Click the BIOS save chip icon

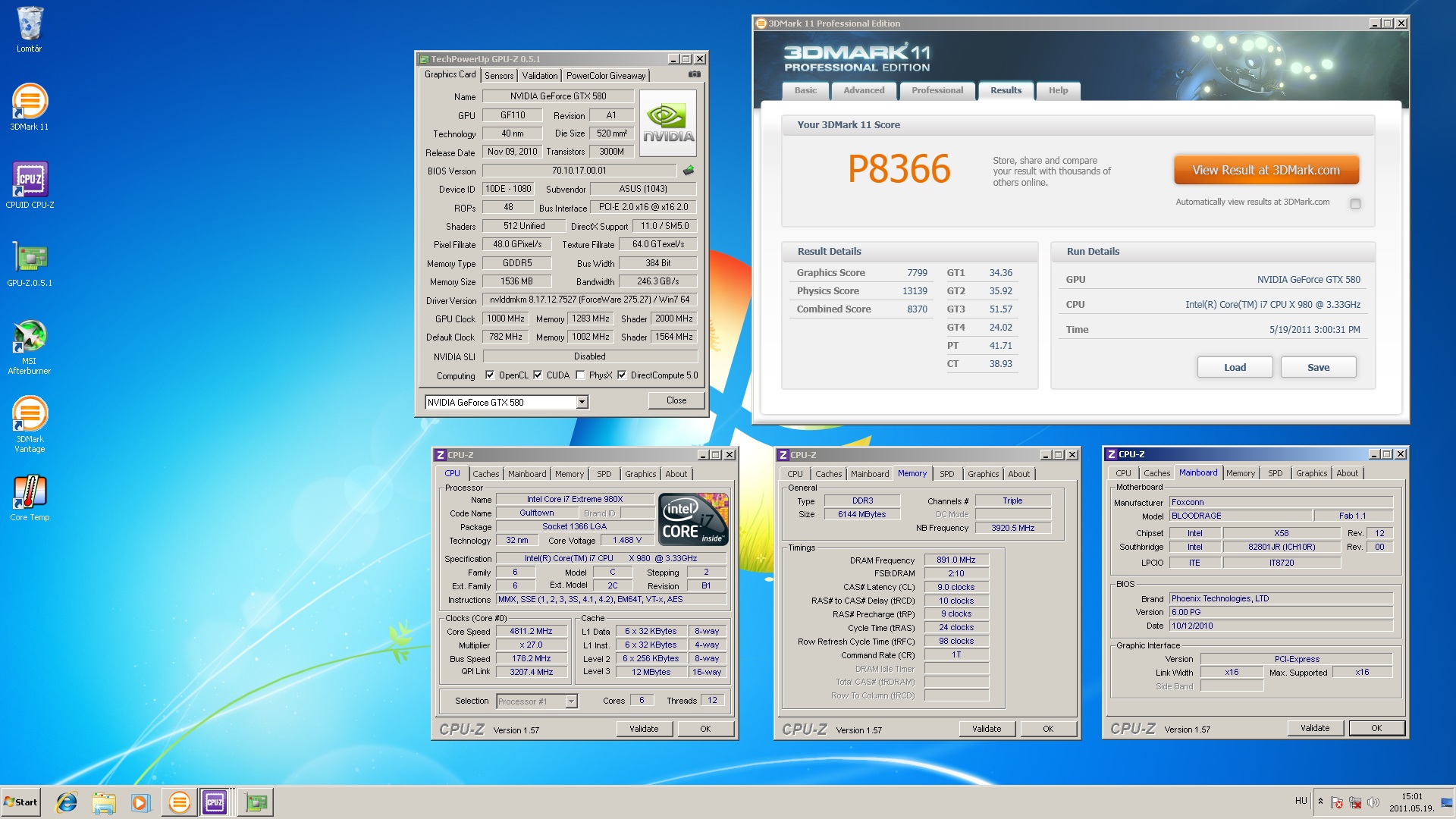689,171
